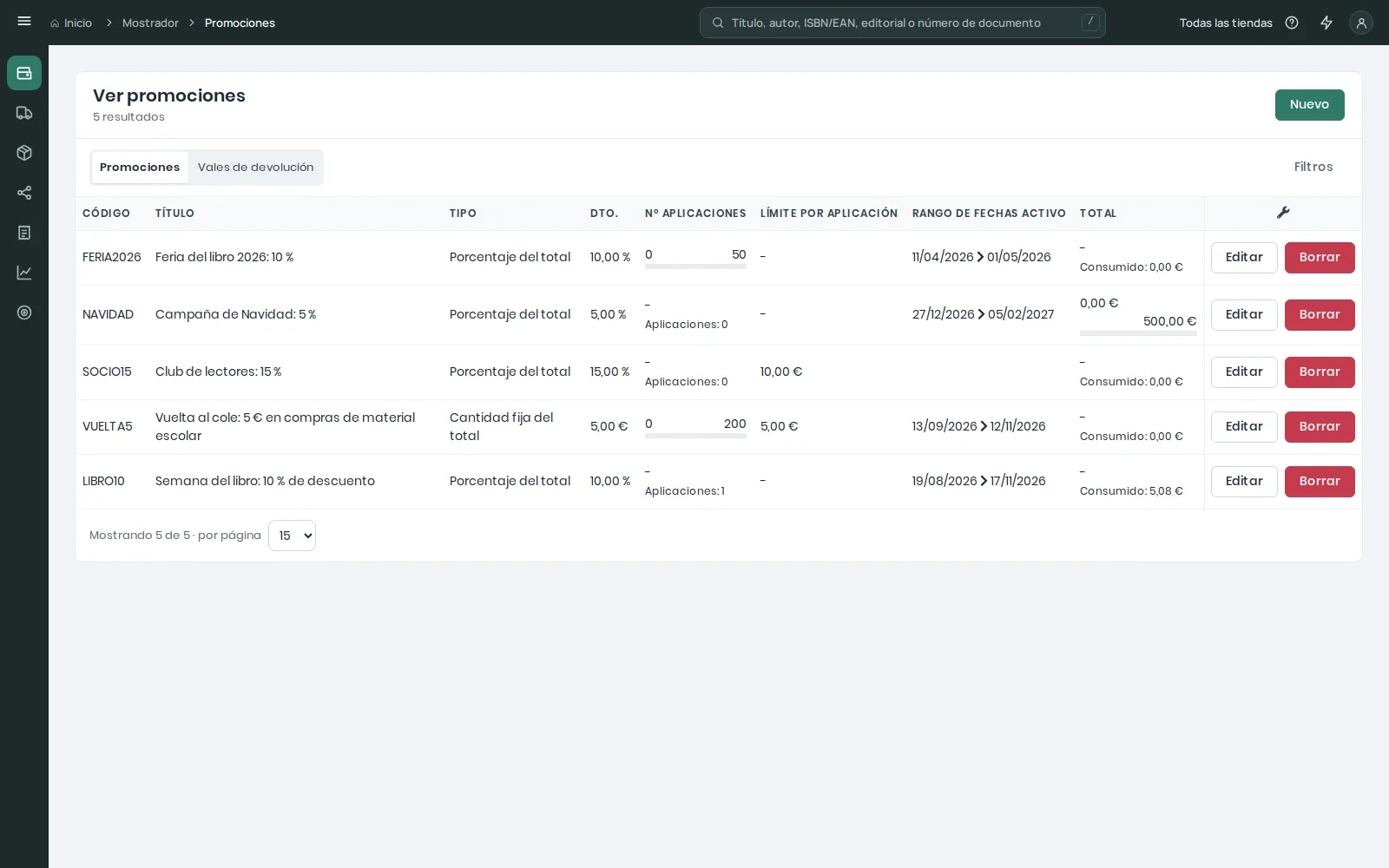Open the delivery truck sidebar icon
The width and height of the screenshot is (1389, 868).
pyautogui.click(x=24, y=113)
